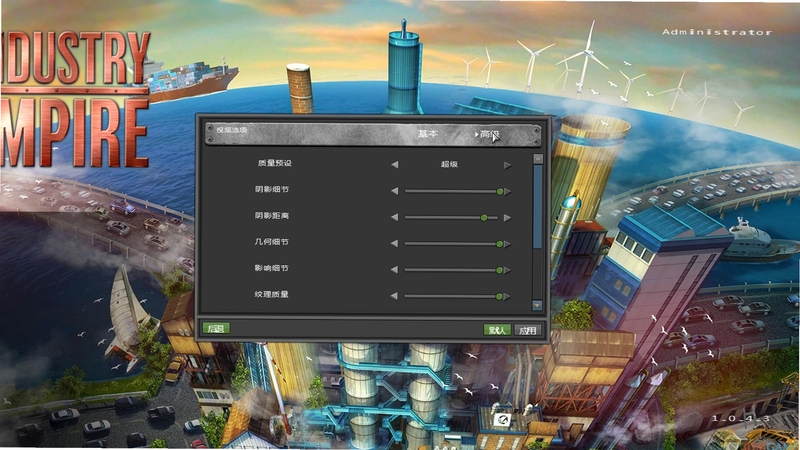The width and height of the screenshot is (800, 450).
Task: Decrease 质量预设 with the left arrow
Action: coord(394,165)
